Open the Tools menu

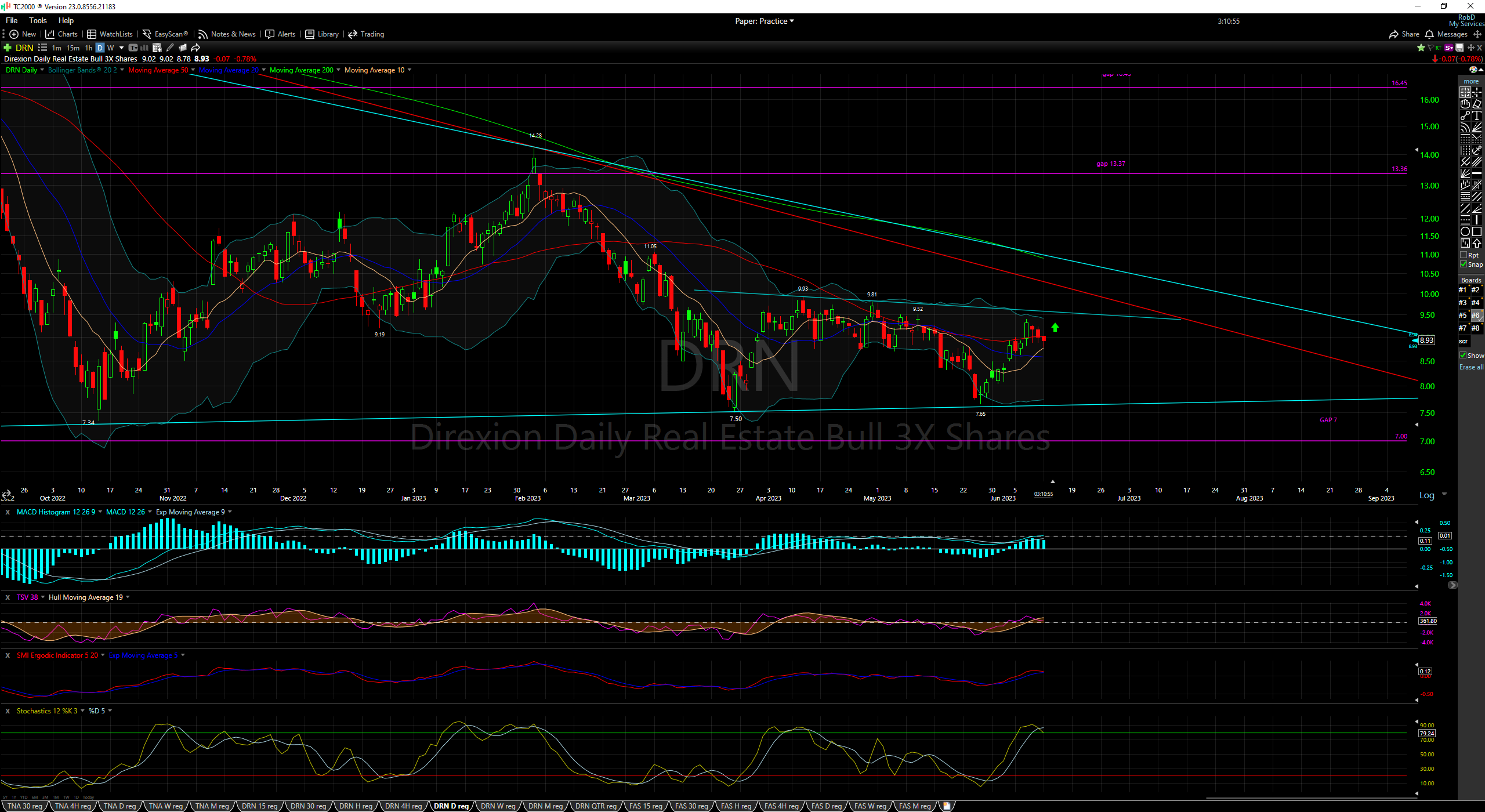coord(38,20)
